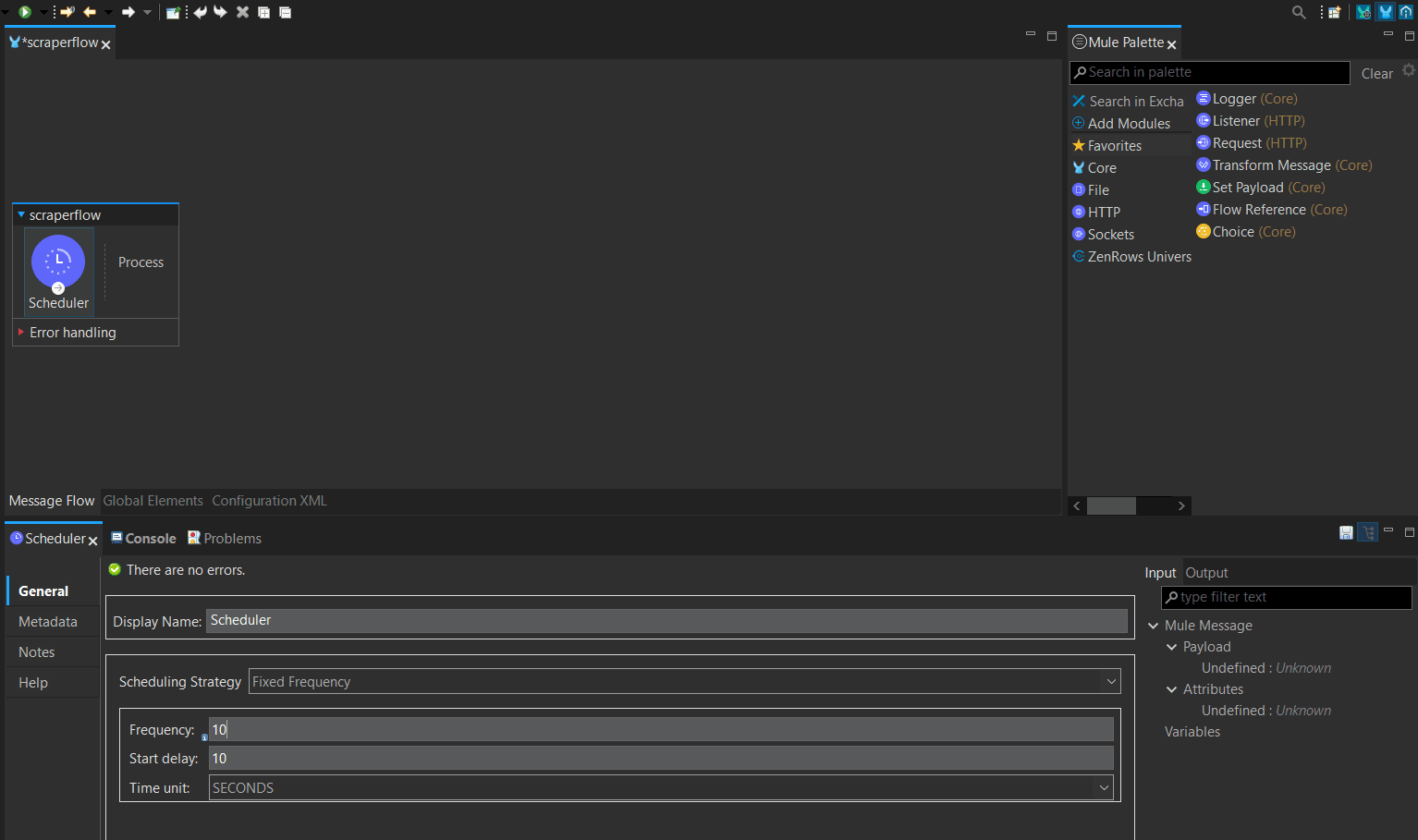This screenshot has width=1418, height=840.
Task: Click the Last Edit Location arrow icon
Action: (x=67, y=12)
